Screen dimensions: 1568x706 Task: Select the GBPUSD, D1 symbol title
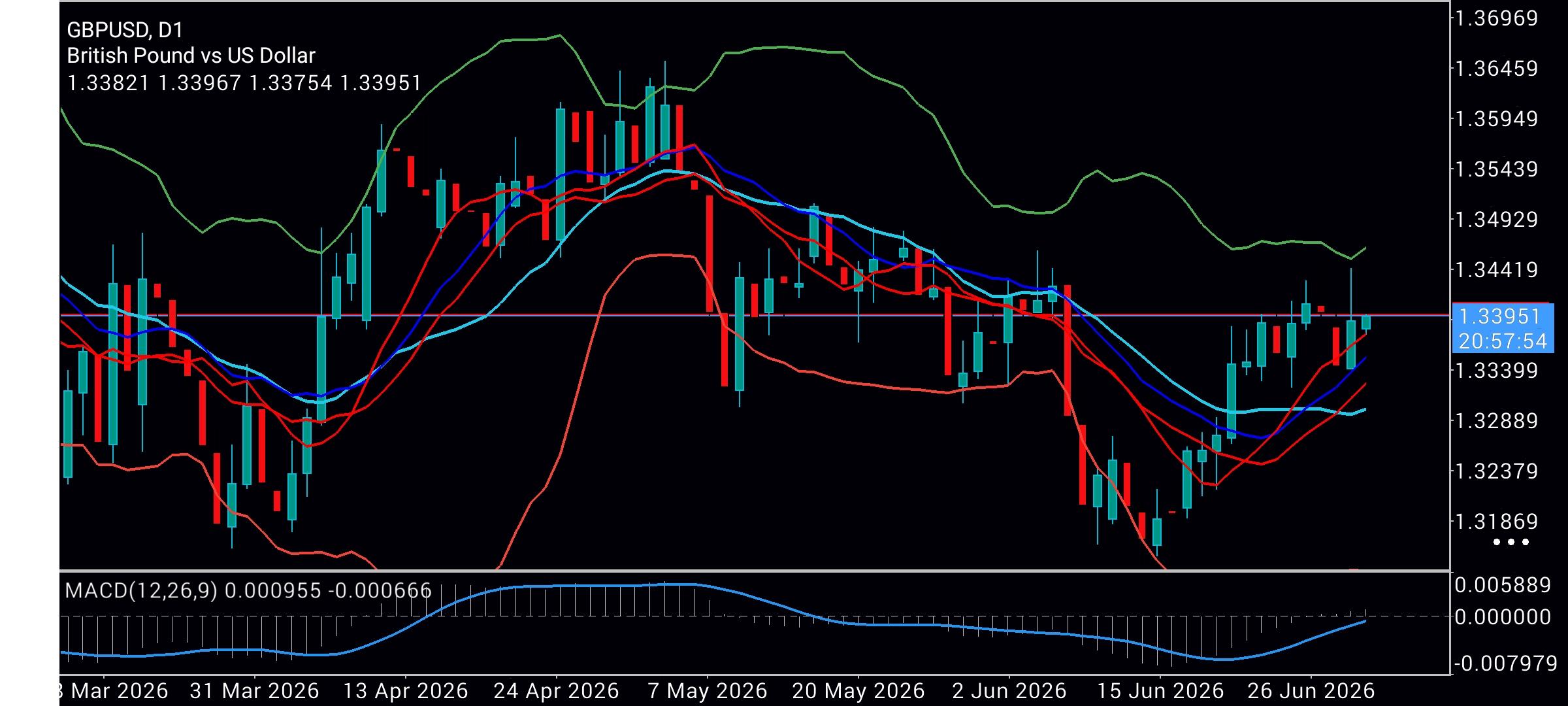[125, 30]
